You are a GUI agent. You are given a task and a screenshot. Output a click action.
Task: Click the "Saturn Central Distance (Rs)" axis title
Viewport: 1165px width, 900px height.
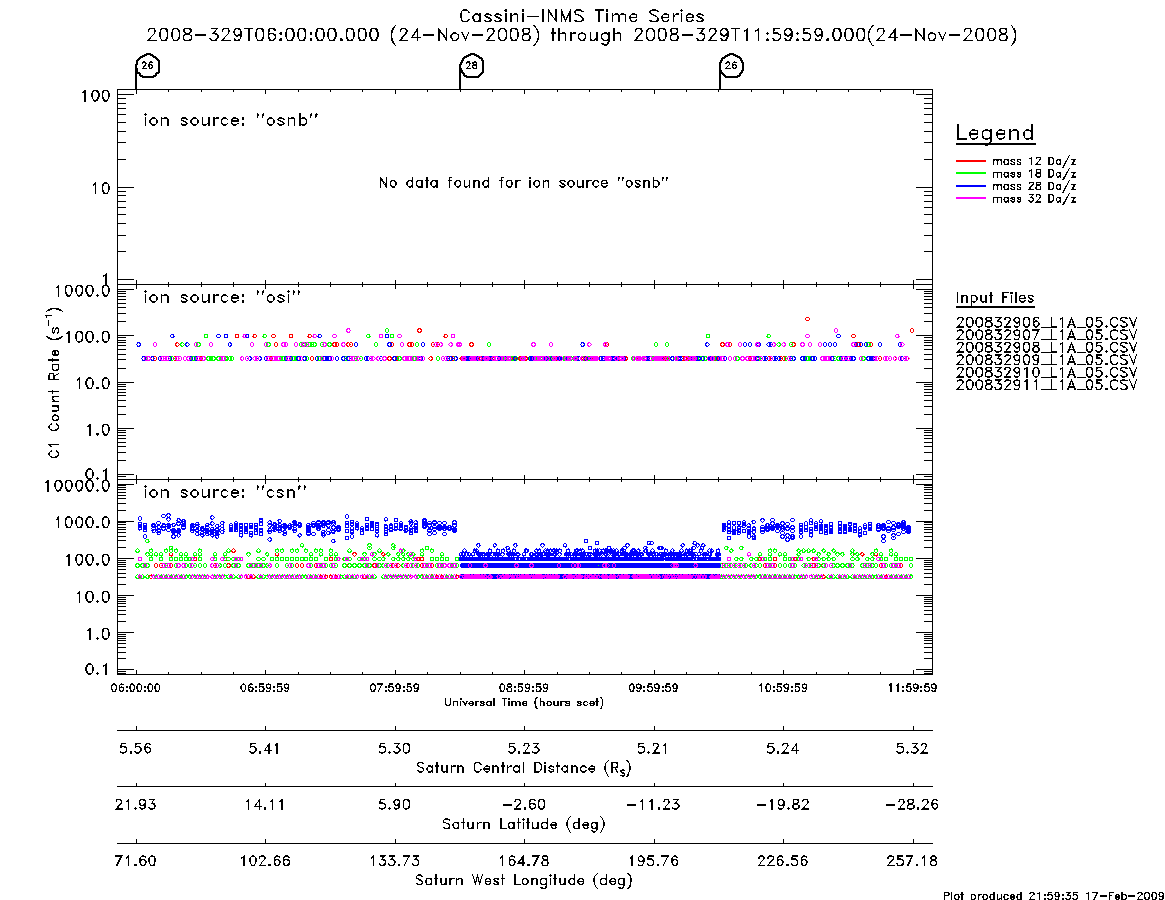[x=524, y=768]
